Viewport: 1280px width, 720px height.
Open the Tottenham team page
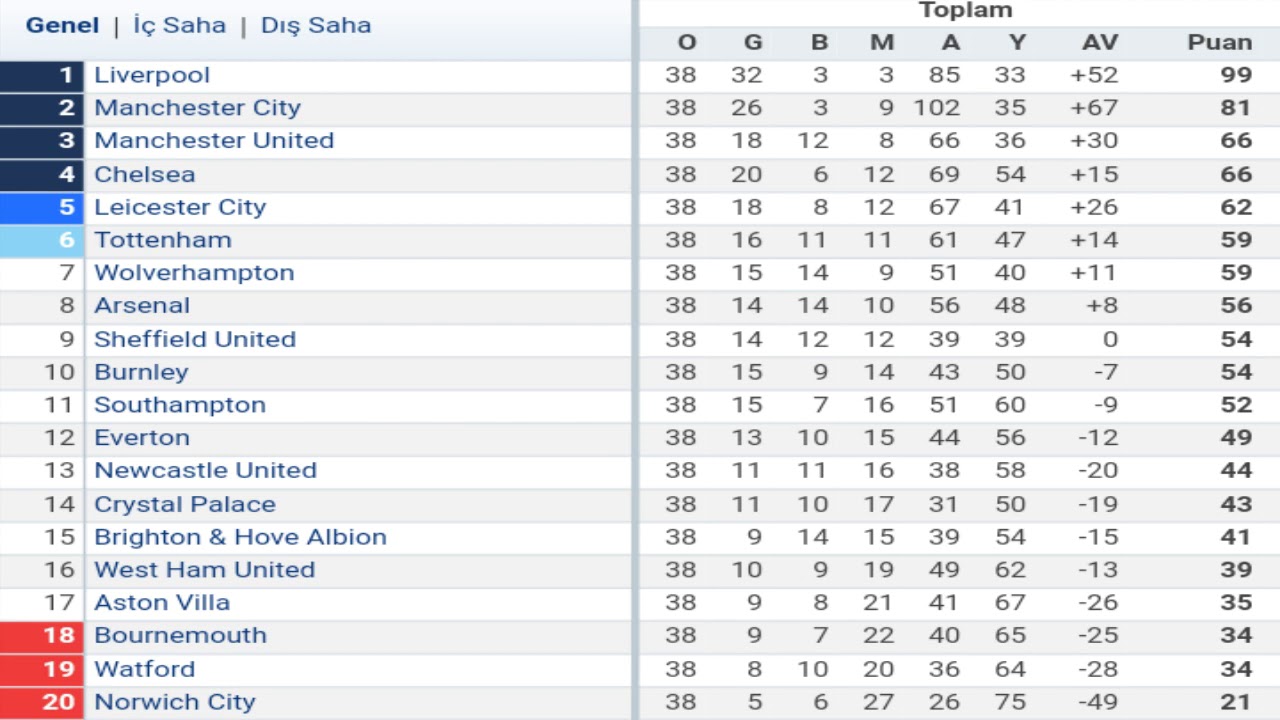click(163, 240)
